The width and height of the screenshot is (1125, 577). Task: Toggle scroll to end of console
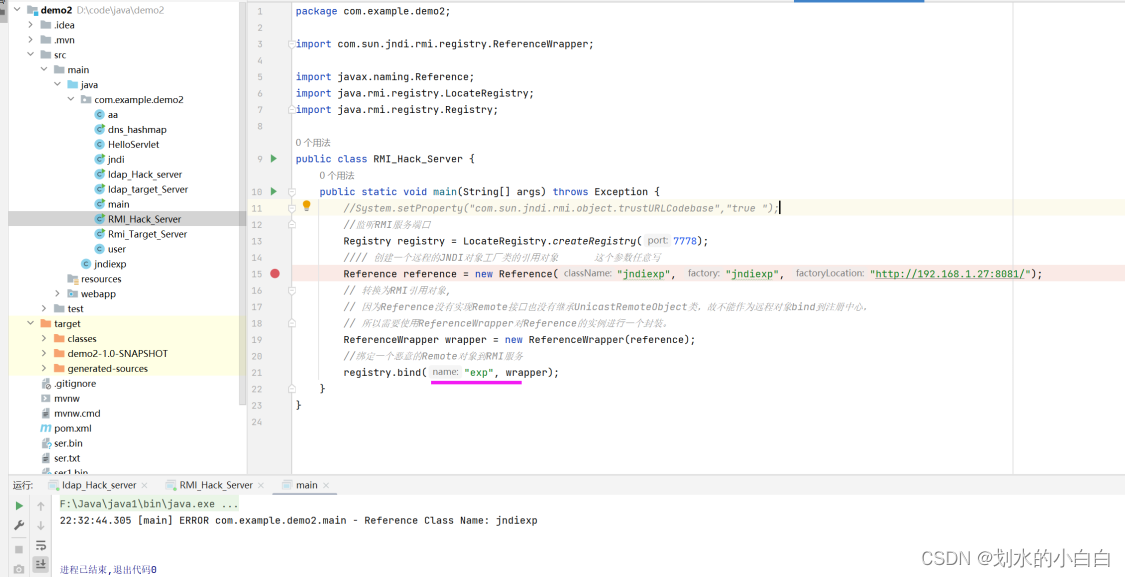[x=41, y=565]
